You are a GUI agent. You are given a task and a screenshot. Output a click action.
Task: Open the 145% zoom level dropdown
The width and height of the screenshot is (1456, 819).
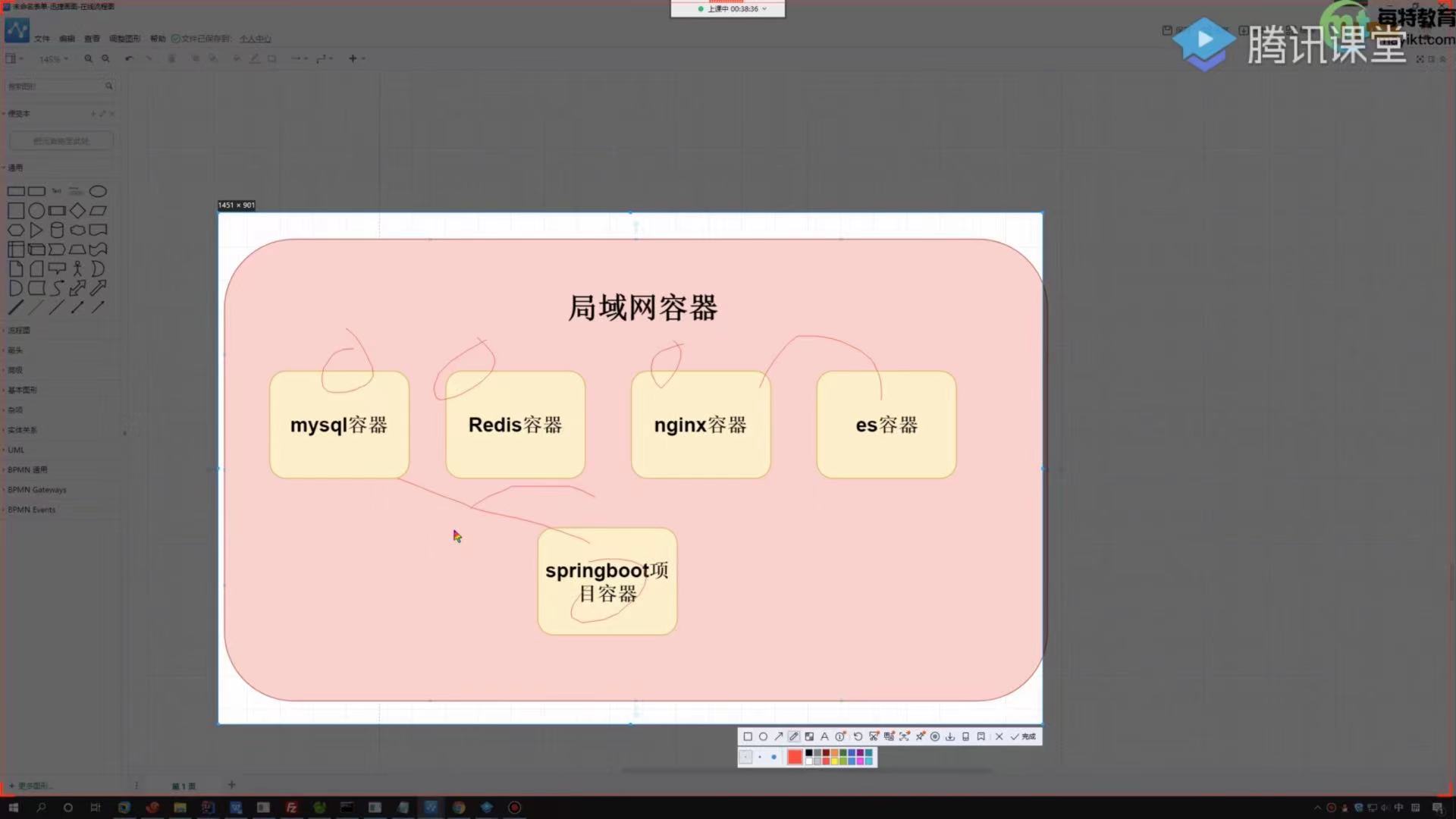tap(53, 58)
